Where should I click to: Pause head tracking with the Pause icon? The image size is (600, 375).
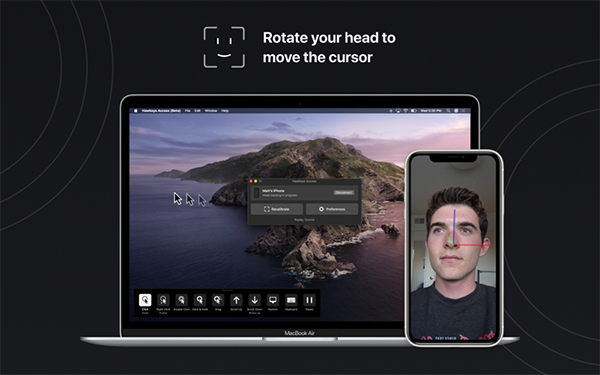click(x=309, y=300)
